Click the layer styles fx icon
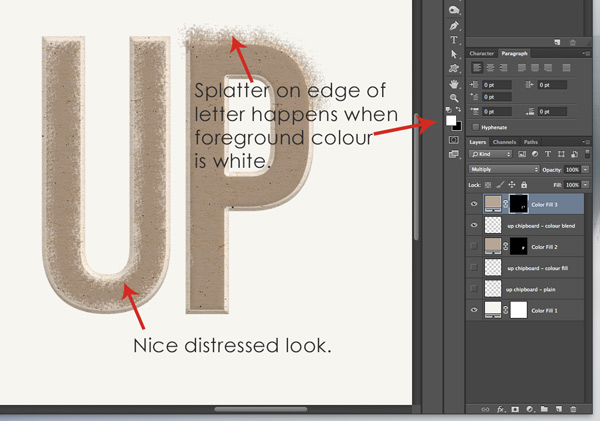 [x=500, y=409]
